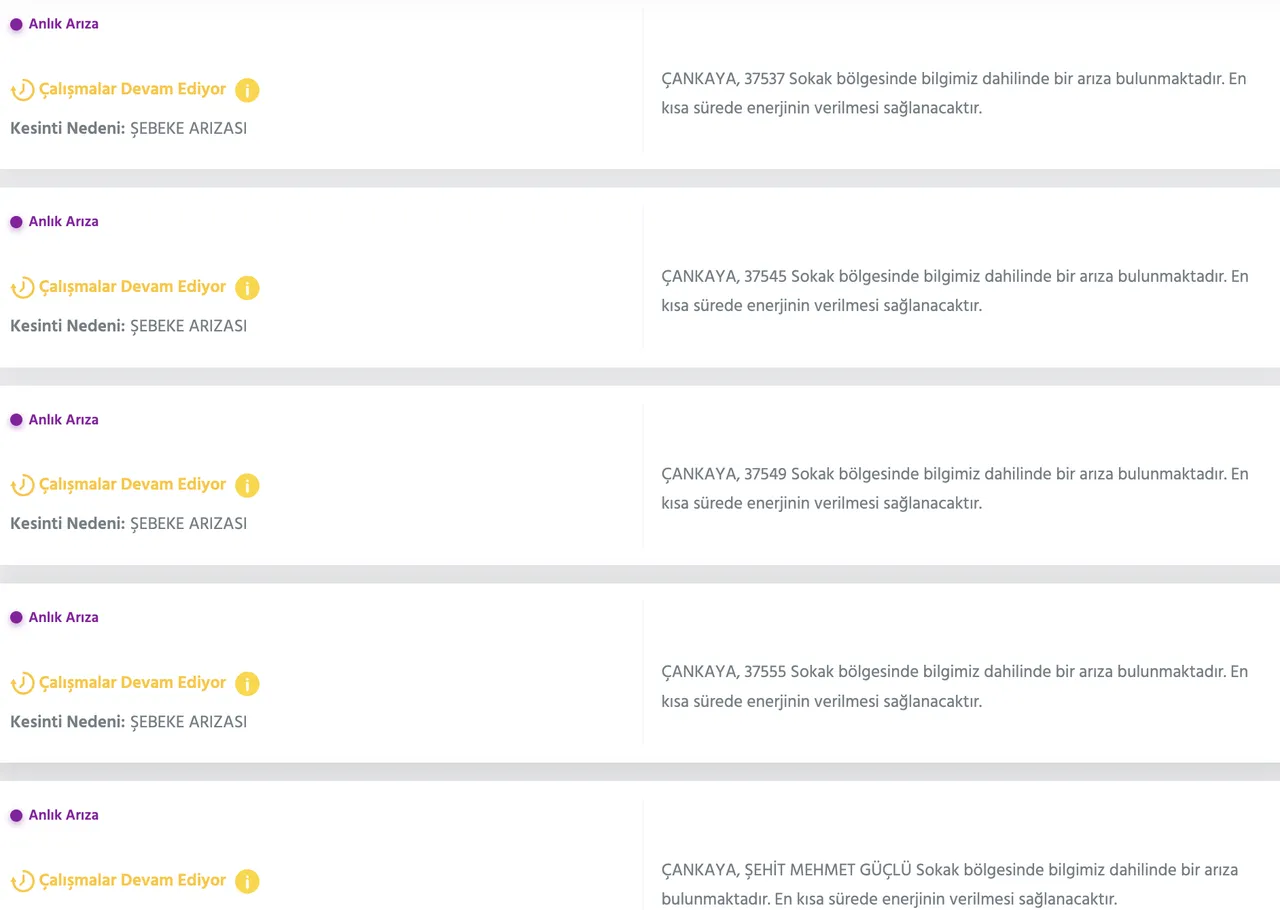1280x910 pixels.
Task: Click 'Çalışmalar Devam Ediyor' status for 37545 Sokak
Action: (x=132, y=287)
